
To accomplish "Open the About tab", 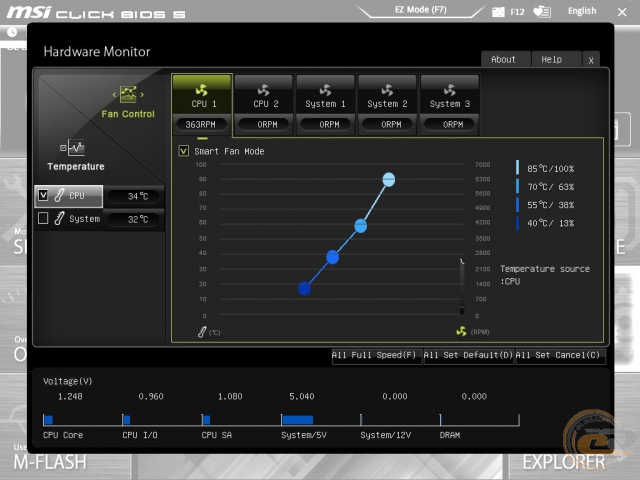I will pos(505,60).
